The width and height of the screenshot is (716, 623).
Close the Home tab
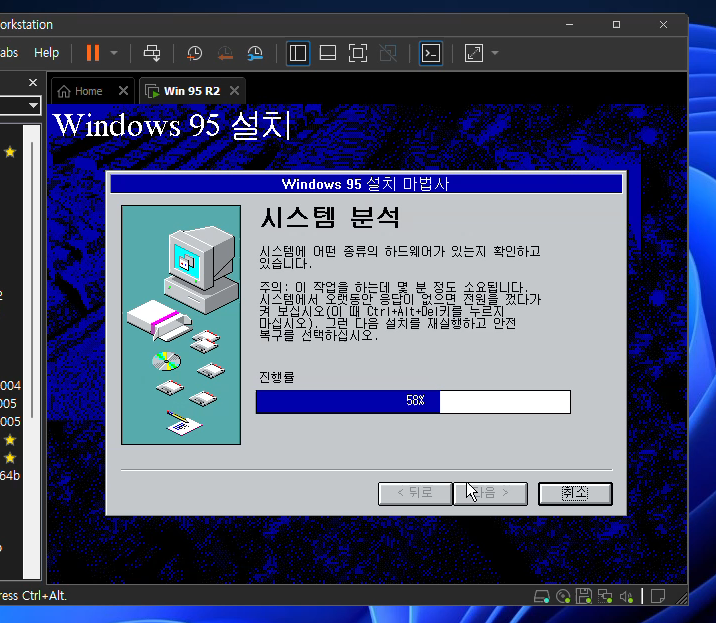[123, 90]
